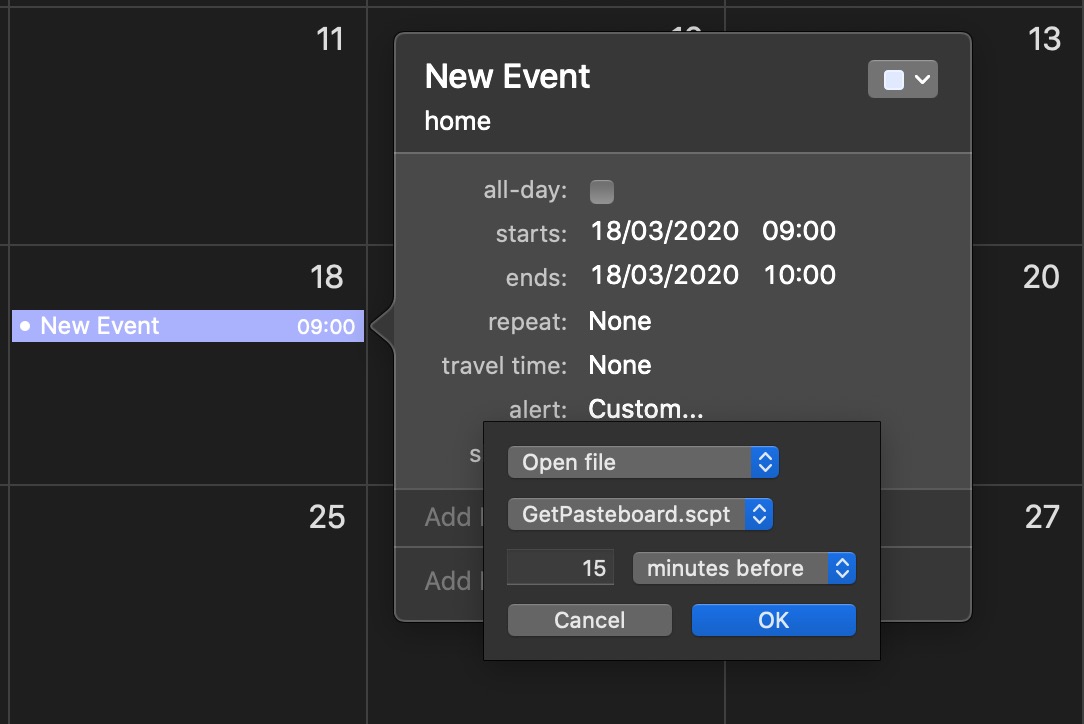Open the 'Open file' alert type dropdown
Screen dimensions: 1084x724
click(x=643, y=462)
